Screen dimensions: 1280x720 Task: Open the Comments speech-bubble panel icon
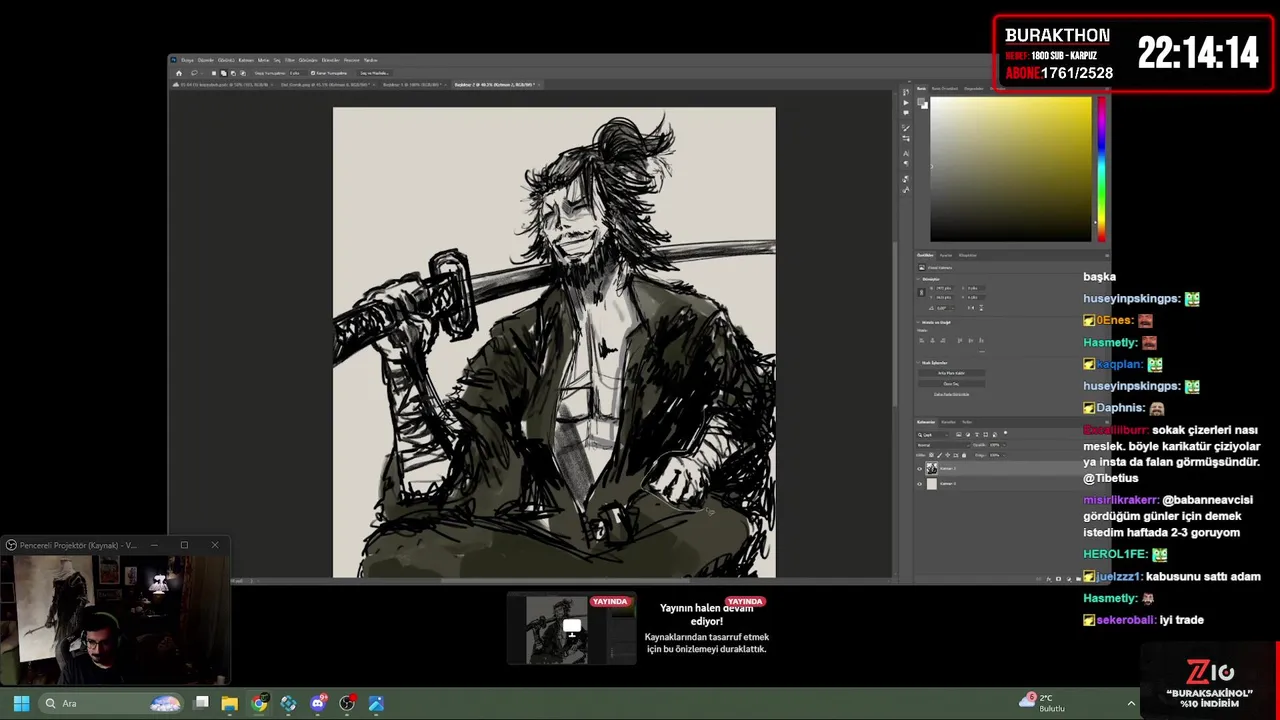pos(906,113)
